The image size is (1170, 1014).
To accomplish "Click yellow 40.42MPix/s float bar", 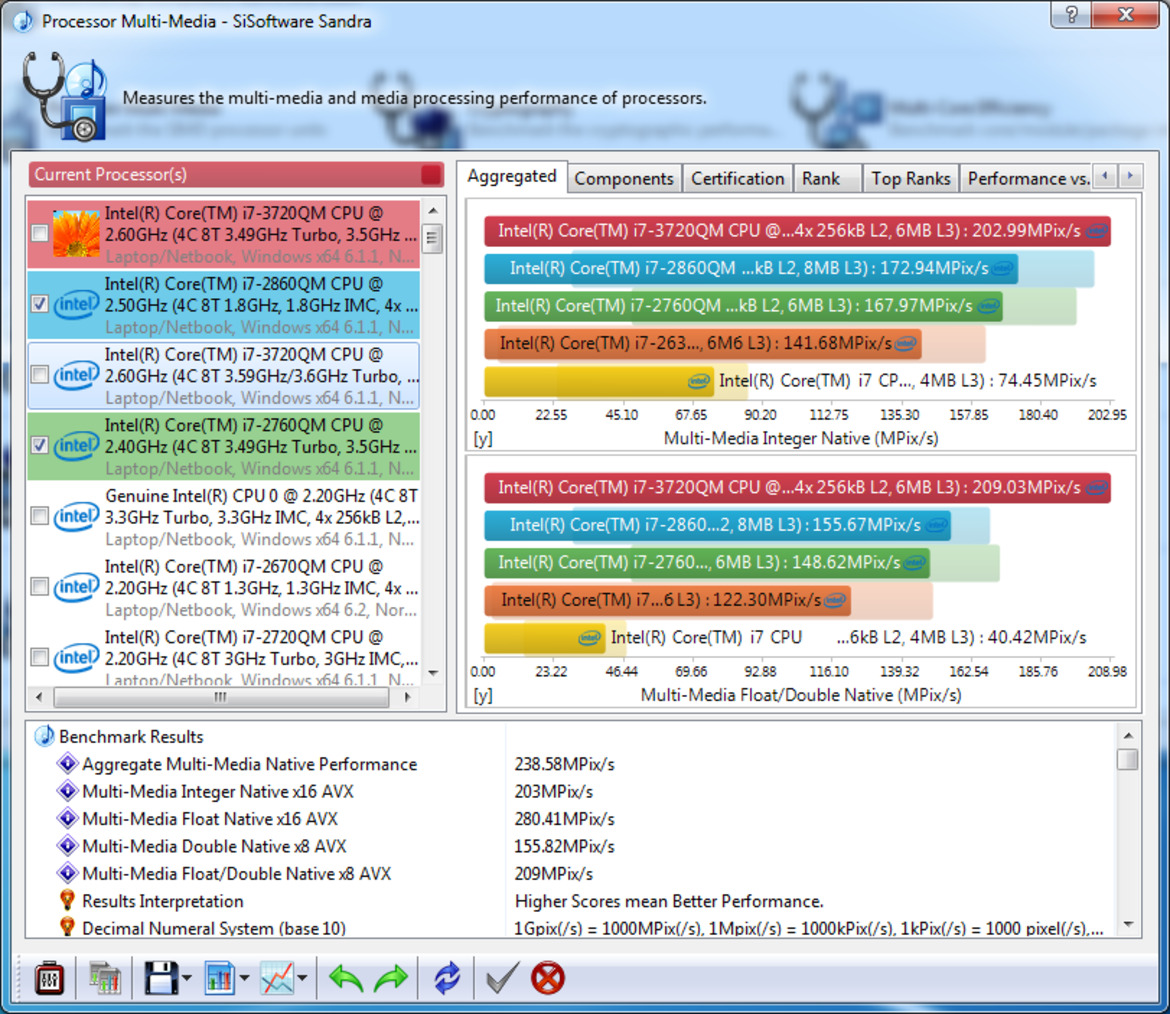I will [545, 637].
